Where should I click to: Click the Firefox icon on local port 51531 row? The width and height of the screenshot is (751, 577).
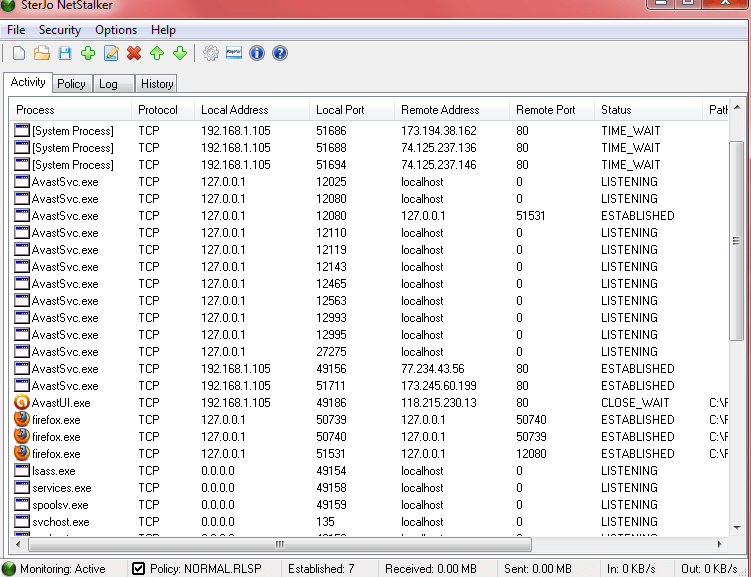22,453
